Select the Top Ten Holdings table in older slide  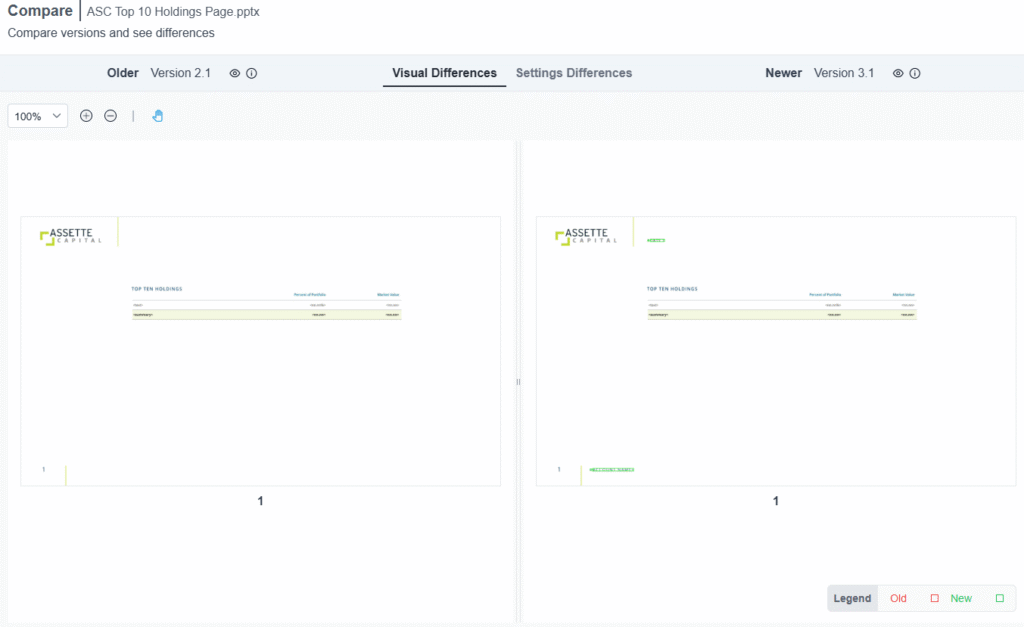pos(266,303)
